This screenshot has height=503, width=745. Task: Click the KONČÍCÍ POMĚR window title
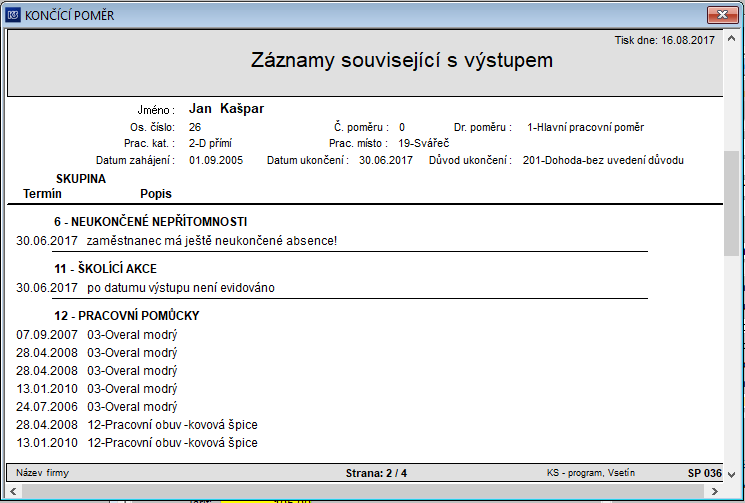tap(70, 16)
